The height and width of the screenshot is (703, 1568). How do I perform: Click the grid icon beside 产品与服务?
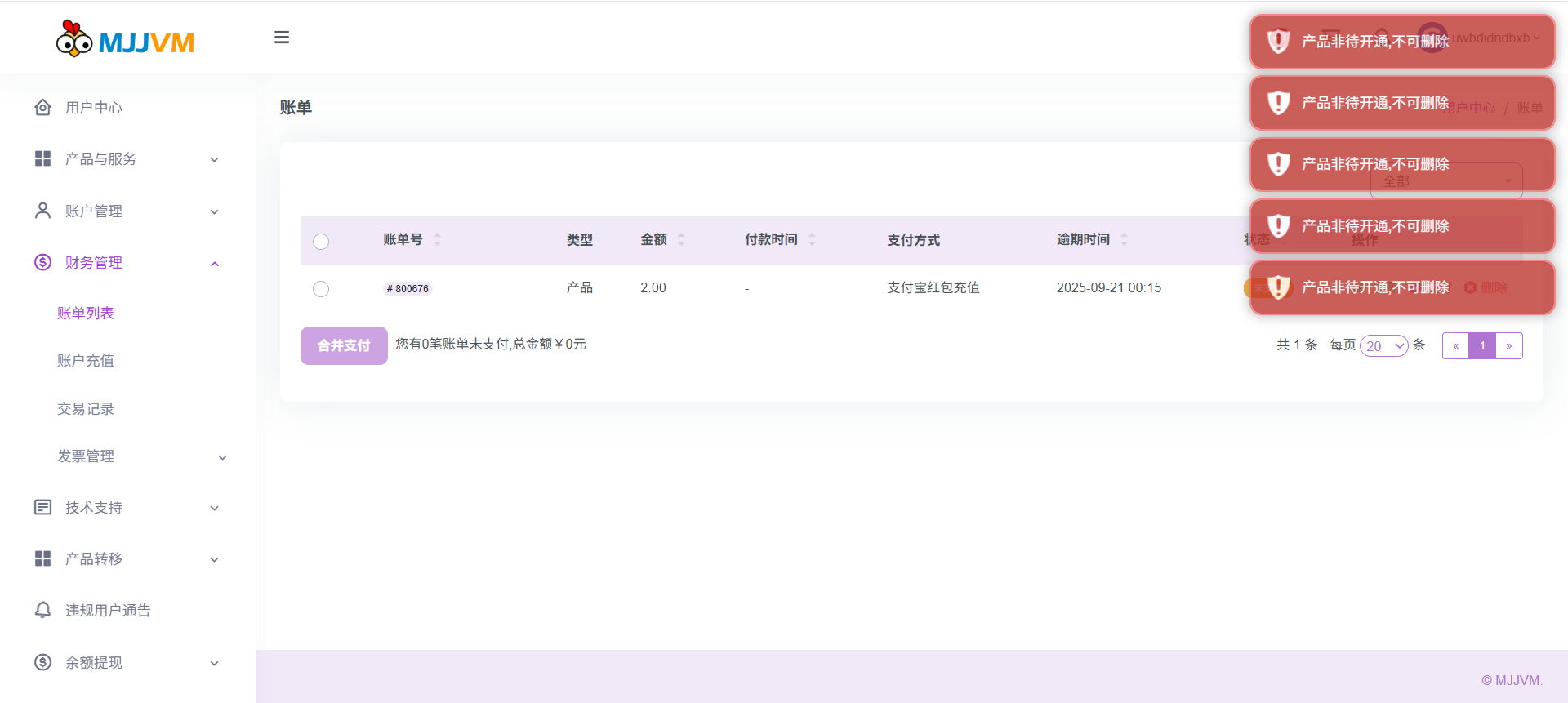coord(42,158)
